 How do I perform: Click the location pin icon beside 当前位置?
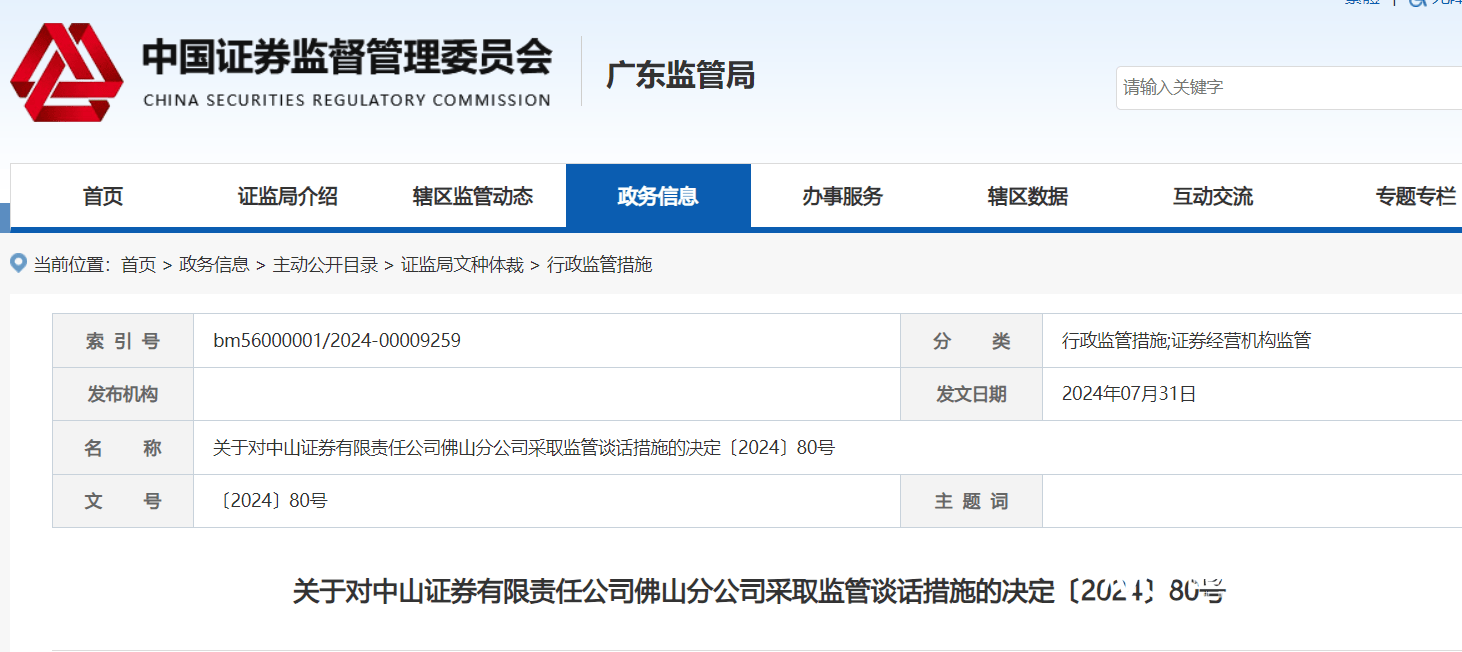pos(18,264)
